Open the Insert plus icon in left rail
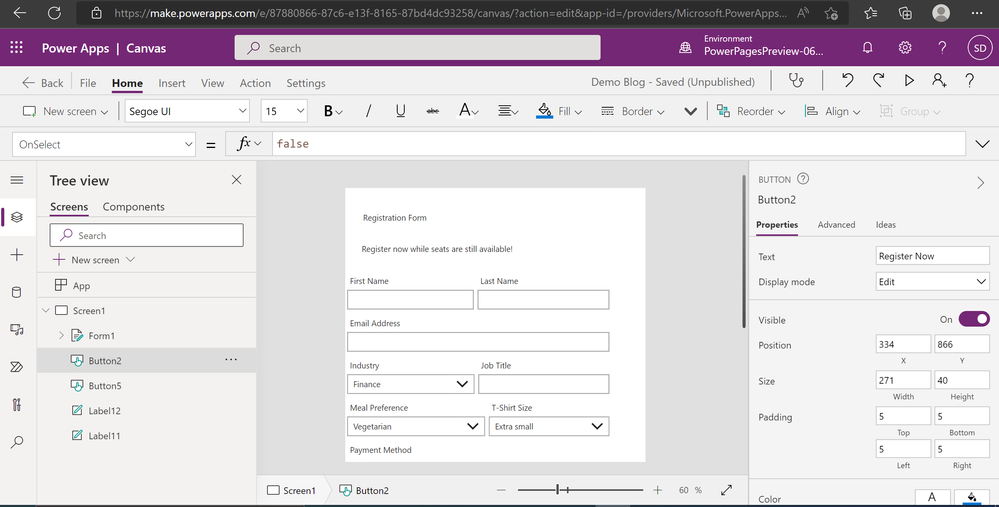The image size is (999, 507). point(17,255)
